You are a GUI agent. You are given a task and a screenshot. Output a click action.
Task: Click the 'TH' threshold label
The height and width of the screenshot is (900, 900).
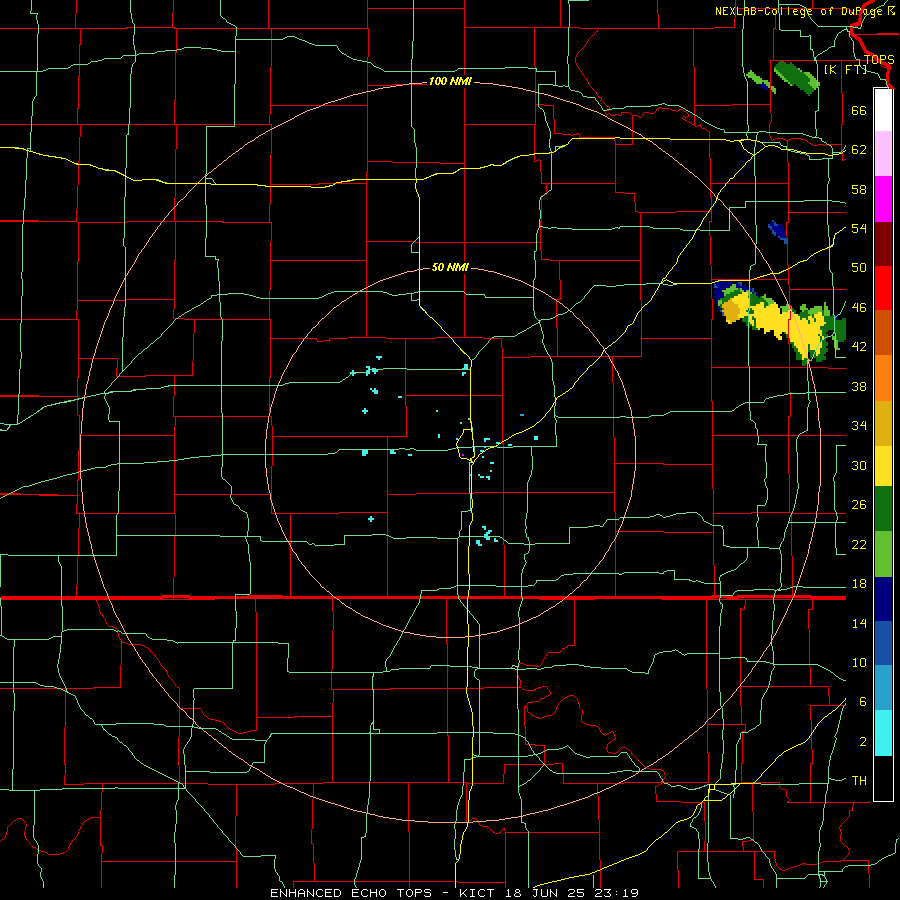click(x=859, y=781)
